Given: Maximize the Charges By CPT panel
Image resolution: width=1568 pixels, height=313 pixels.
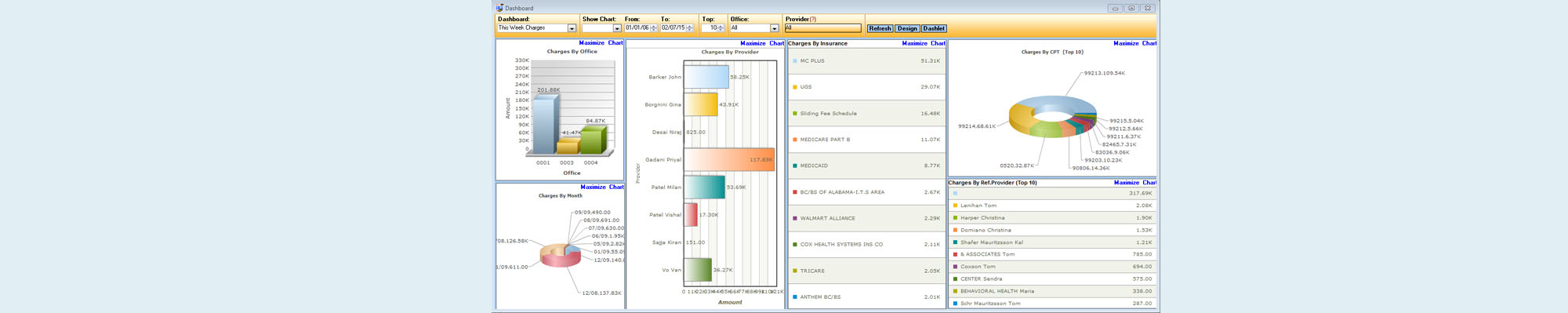Looking at the screenshot, I should tap(1126, 44).
